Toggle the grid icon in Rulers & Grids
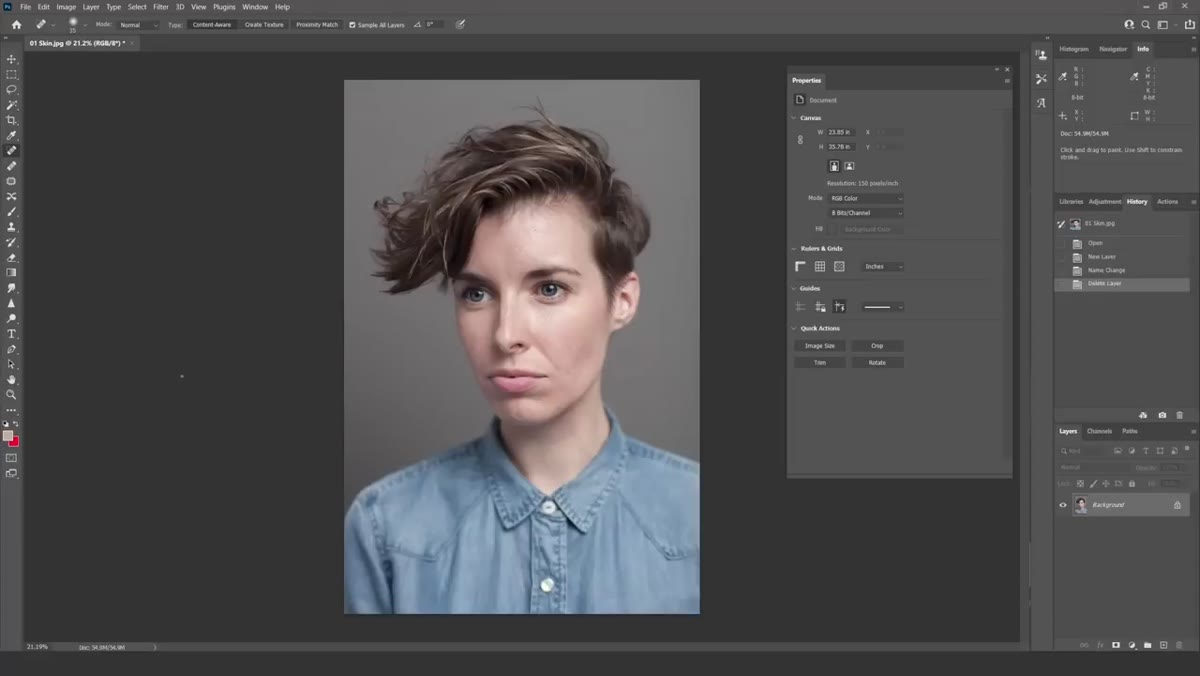 pyautogui.click(x=820, y=267)
